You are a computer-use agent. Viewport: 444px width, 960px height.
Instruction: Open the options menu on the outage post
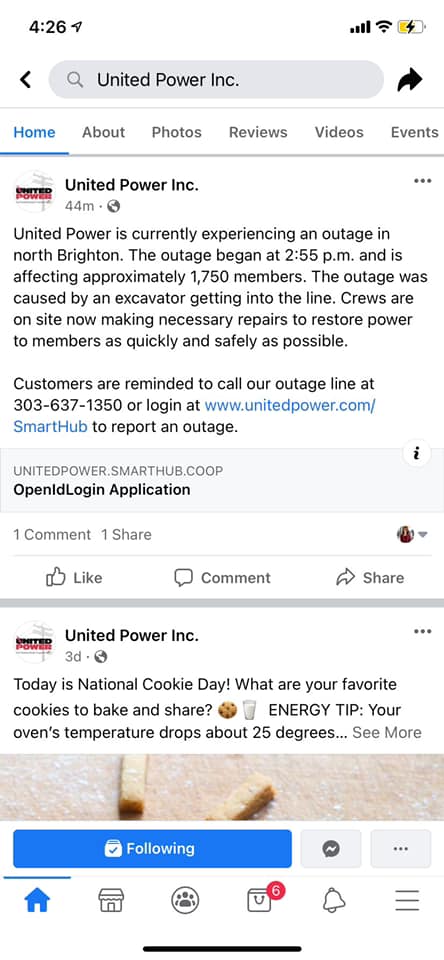423,181
